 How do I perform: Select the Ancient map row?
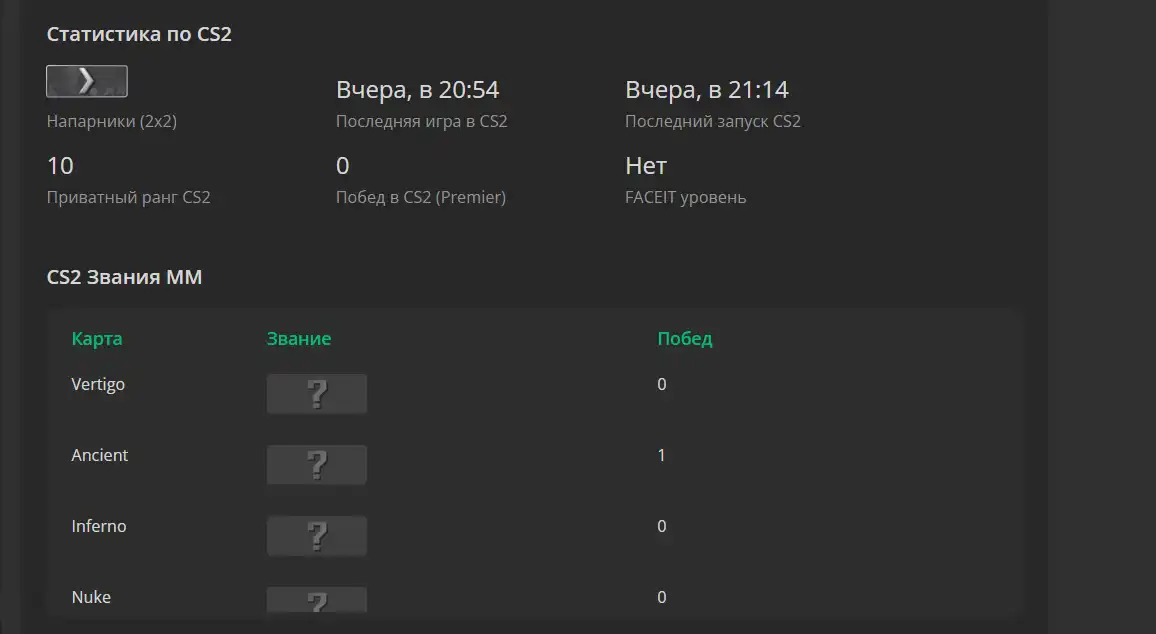click(x=535, y=464)
